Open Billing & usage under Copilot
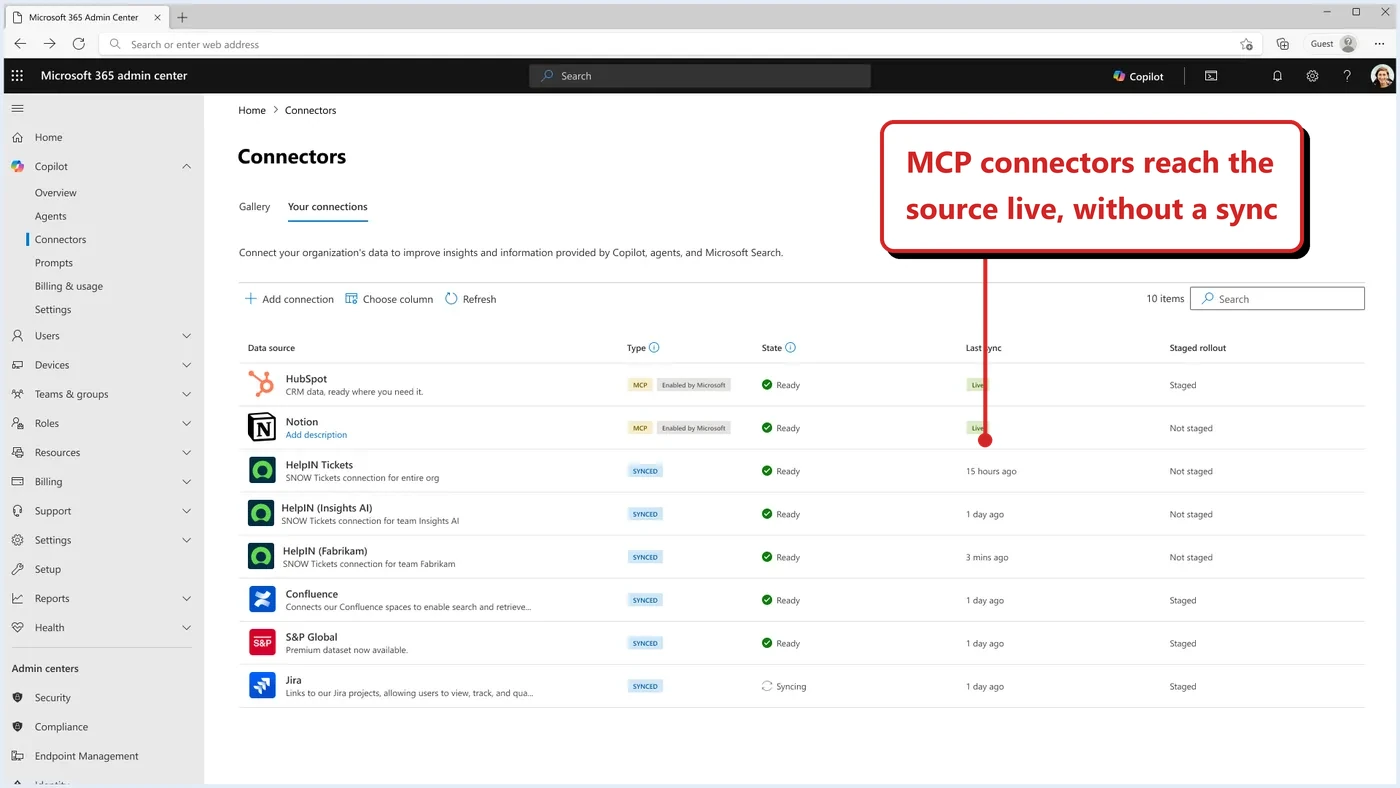This screenshot has height=788, width=1400. 69,286
